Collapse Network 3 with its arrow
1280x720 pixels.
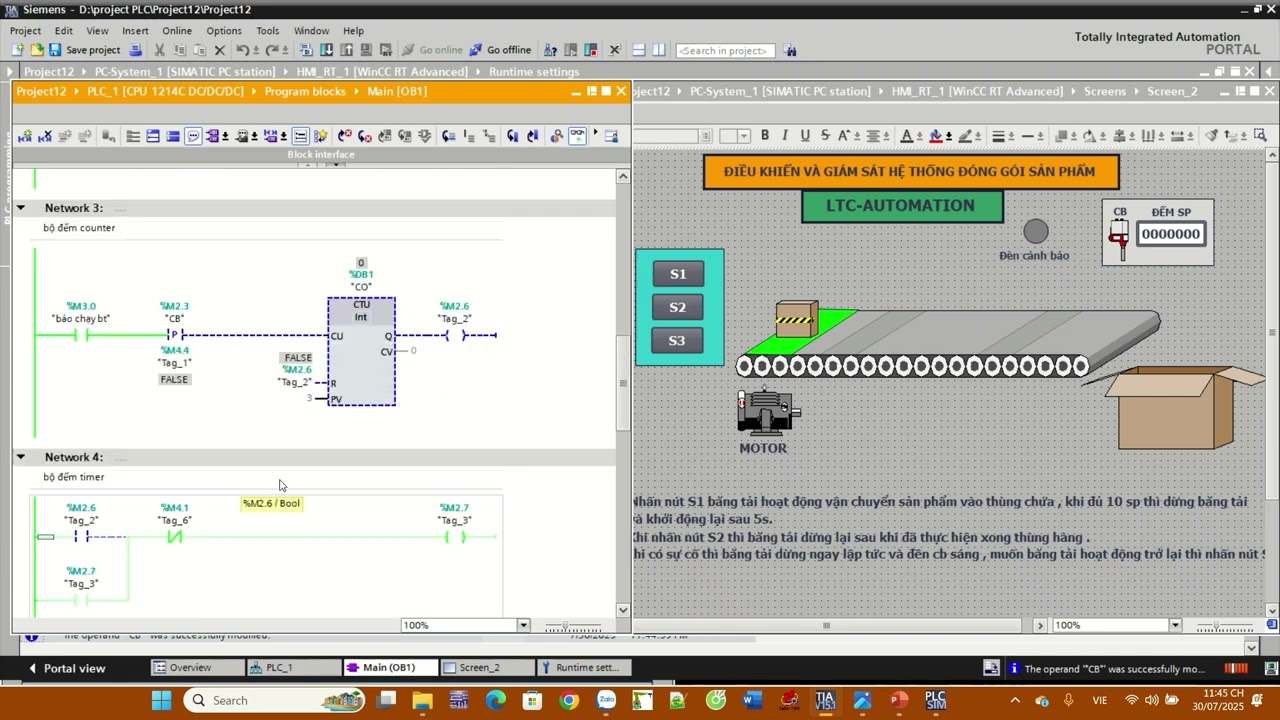point(20,208)
